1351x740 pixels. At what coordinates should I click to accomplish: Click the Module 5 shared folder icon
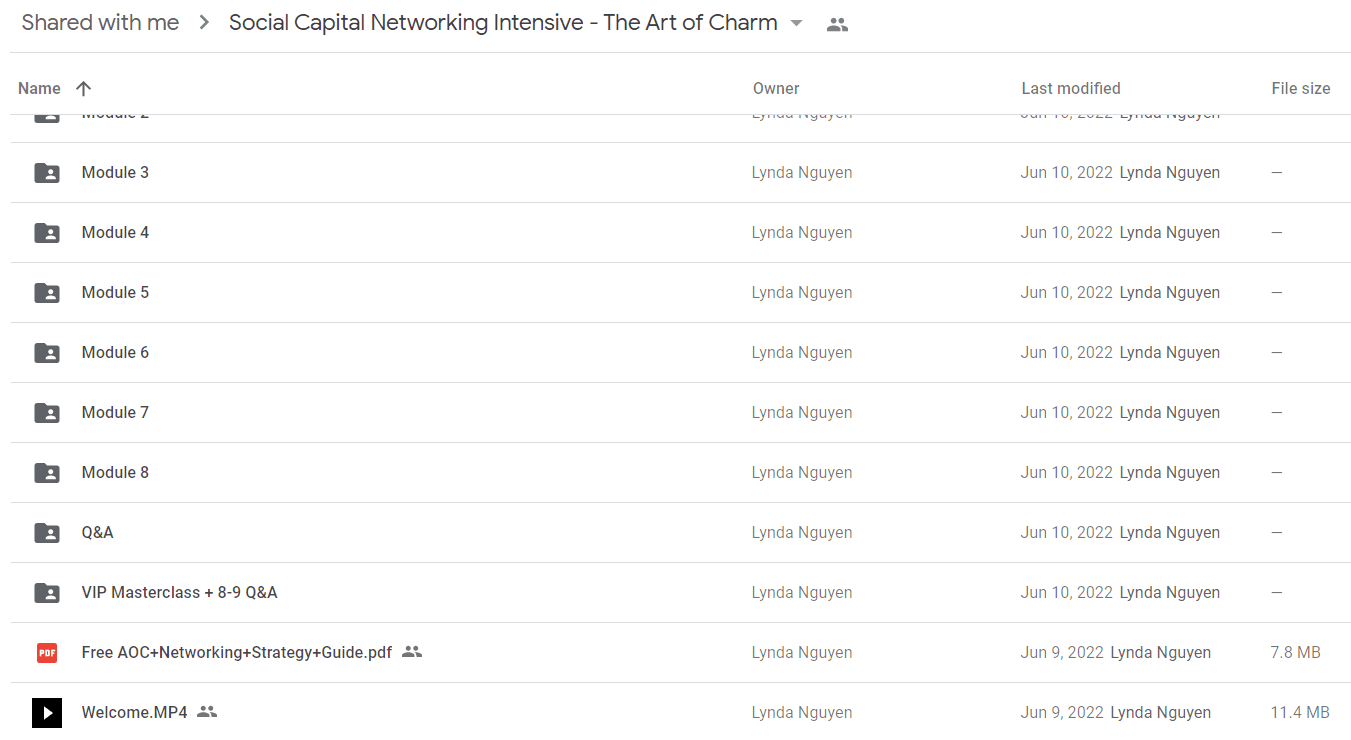[47, 293]
